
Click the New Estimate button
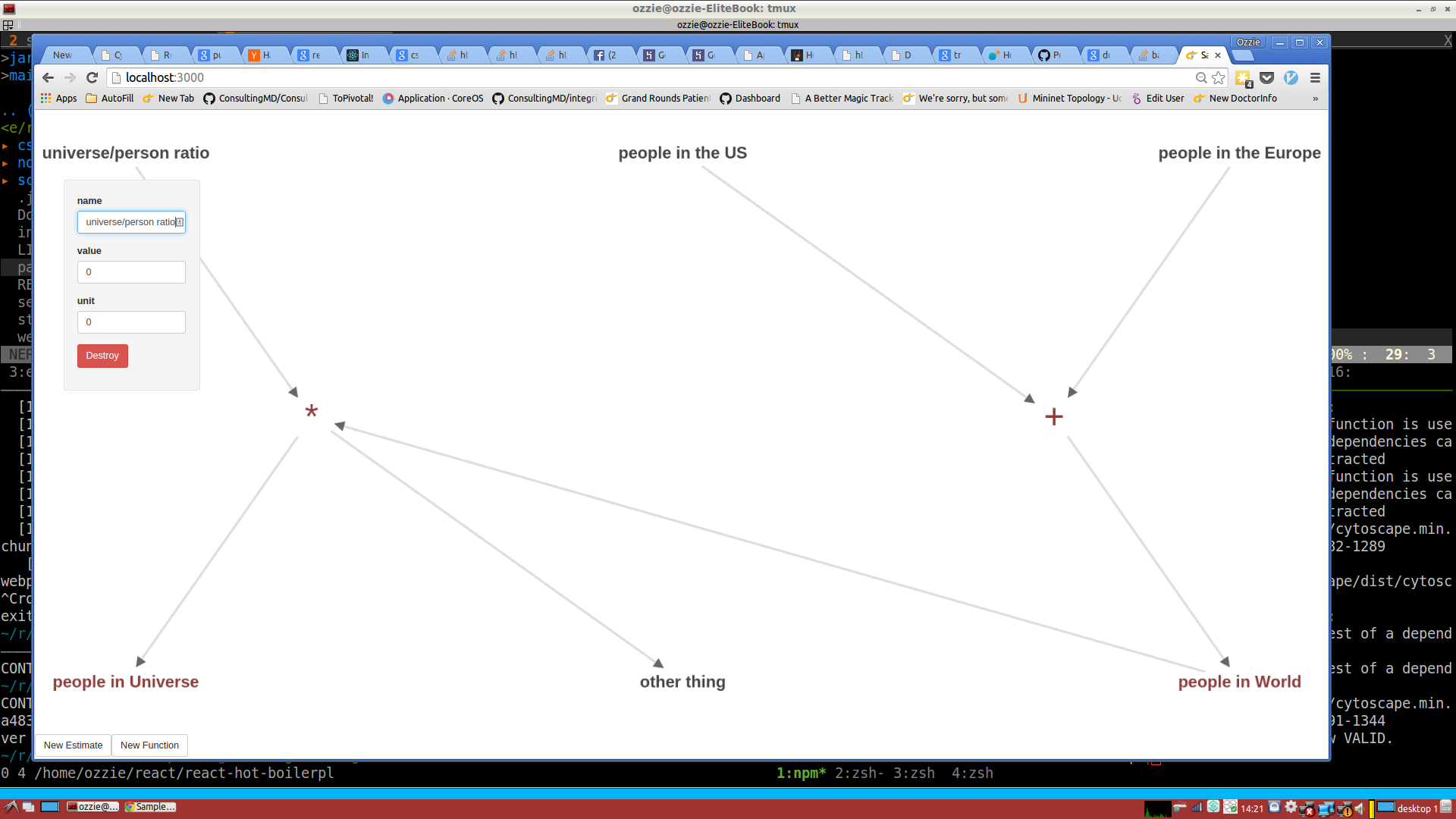(x=73, y=745)
